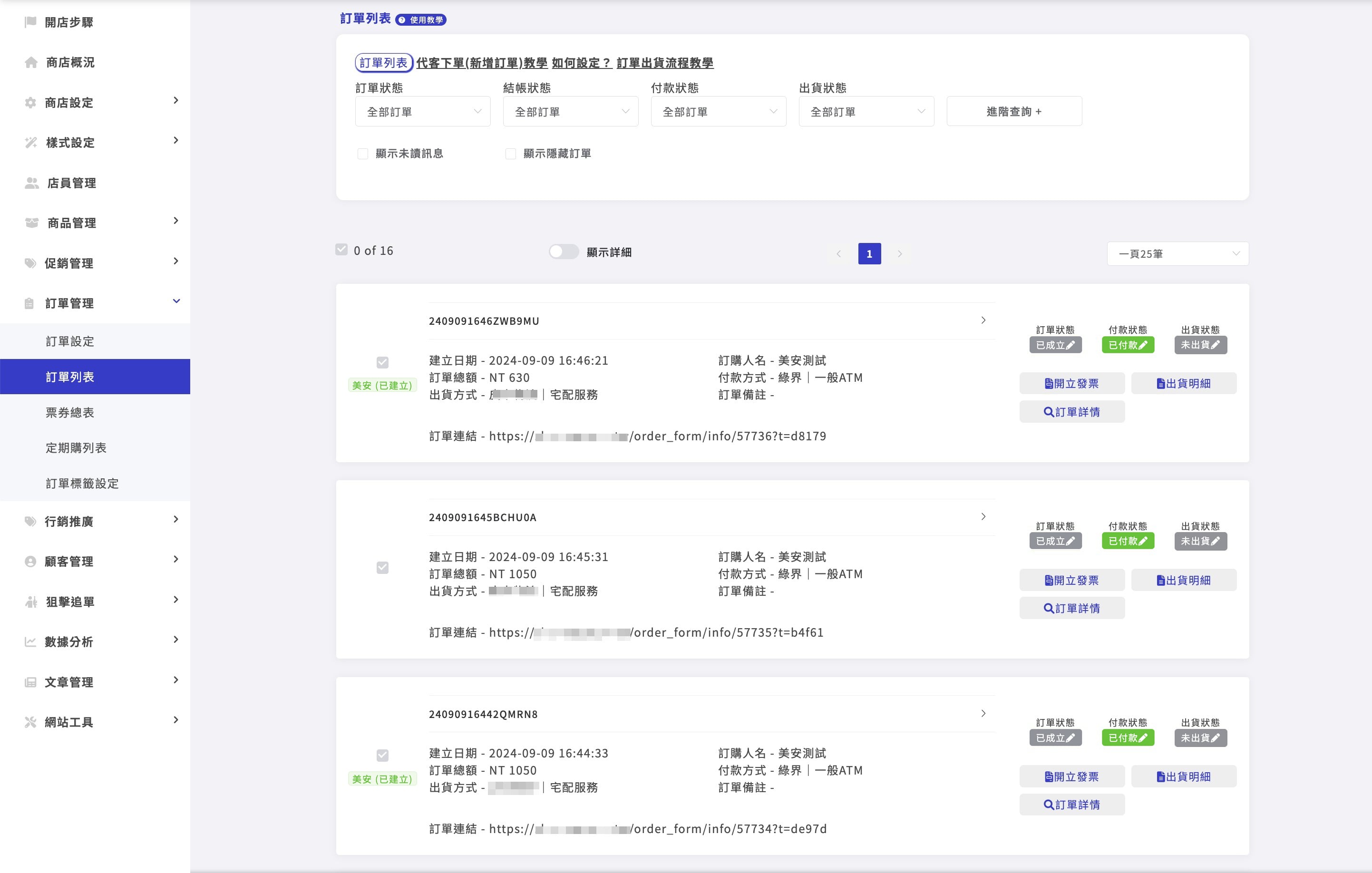This screenshot has width=1372, height=873.
Task: Open the 代客下單(新增訂單)教學 link
Action: [x=481, y=63]
